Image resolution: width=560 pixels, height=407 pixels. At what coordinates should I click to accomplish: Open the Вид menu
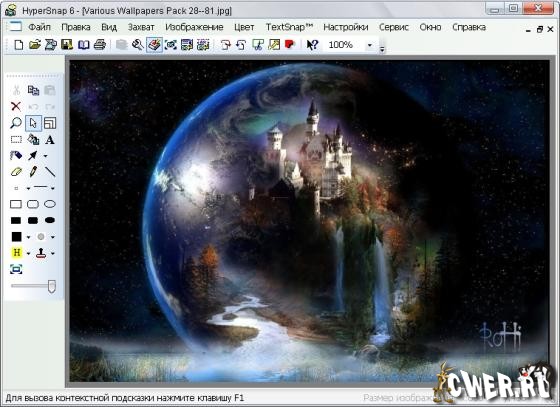[x=109, y=27]
